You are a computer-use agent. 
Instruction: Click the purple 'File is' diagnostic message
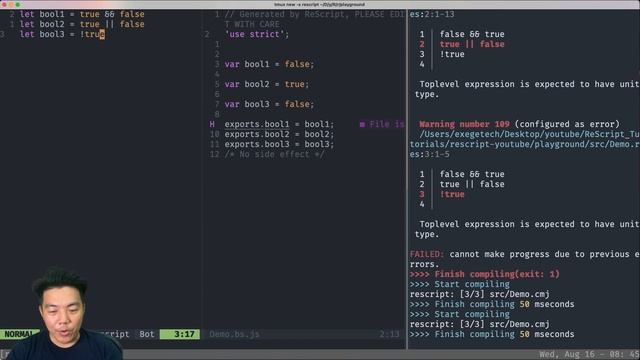coord(382,124)
